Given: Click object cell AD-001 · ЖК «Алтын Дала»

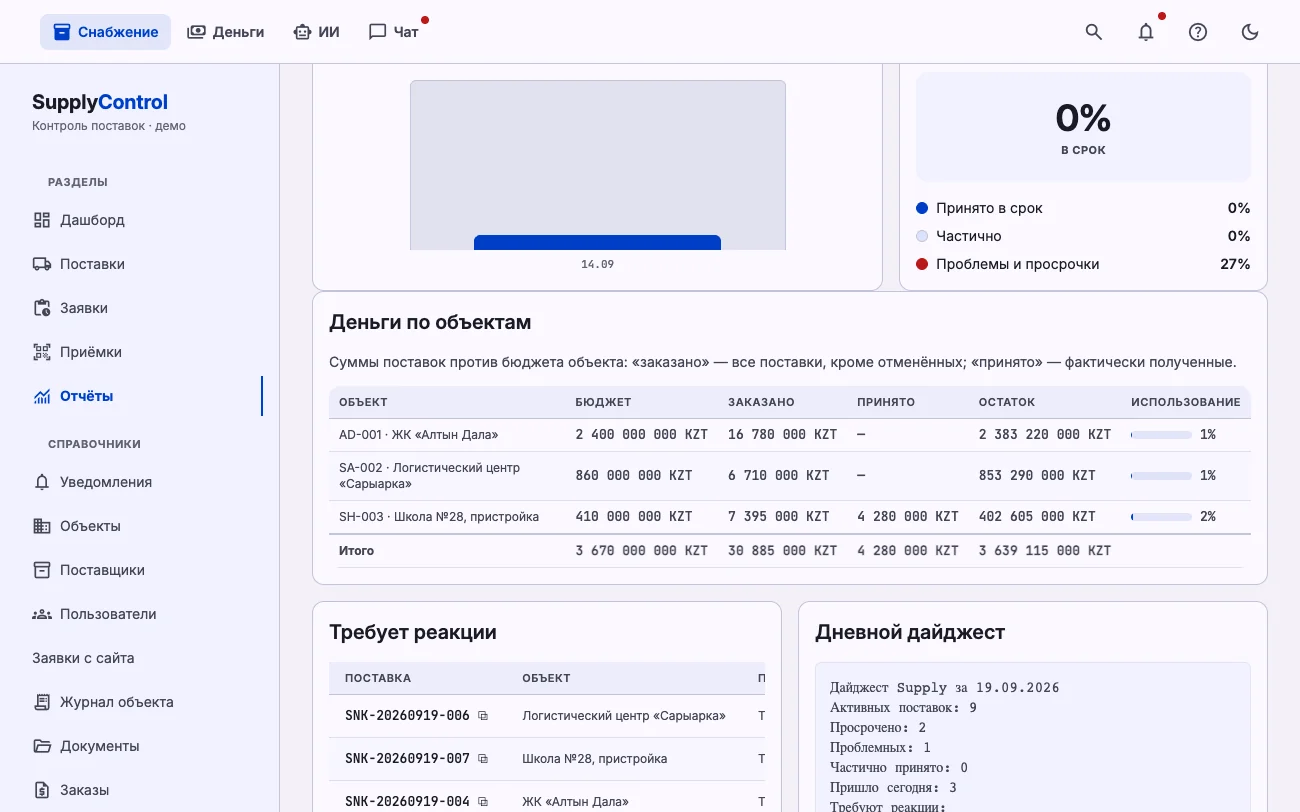Looking at the screenshot, I should click(418, 435).
